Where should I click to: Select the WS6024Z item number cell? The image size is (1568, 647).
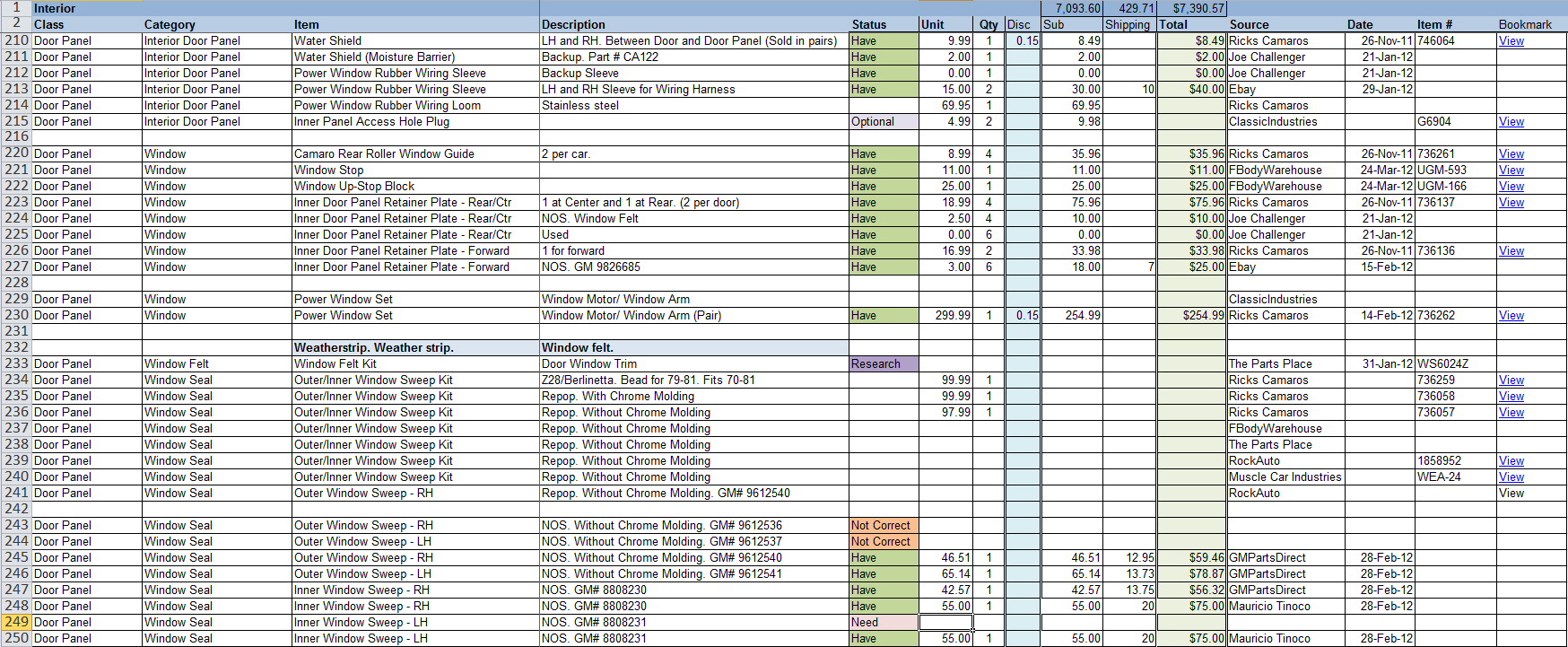(1456, 363)
